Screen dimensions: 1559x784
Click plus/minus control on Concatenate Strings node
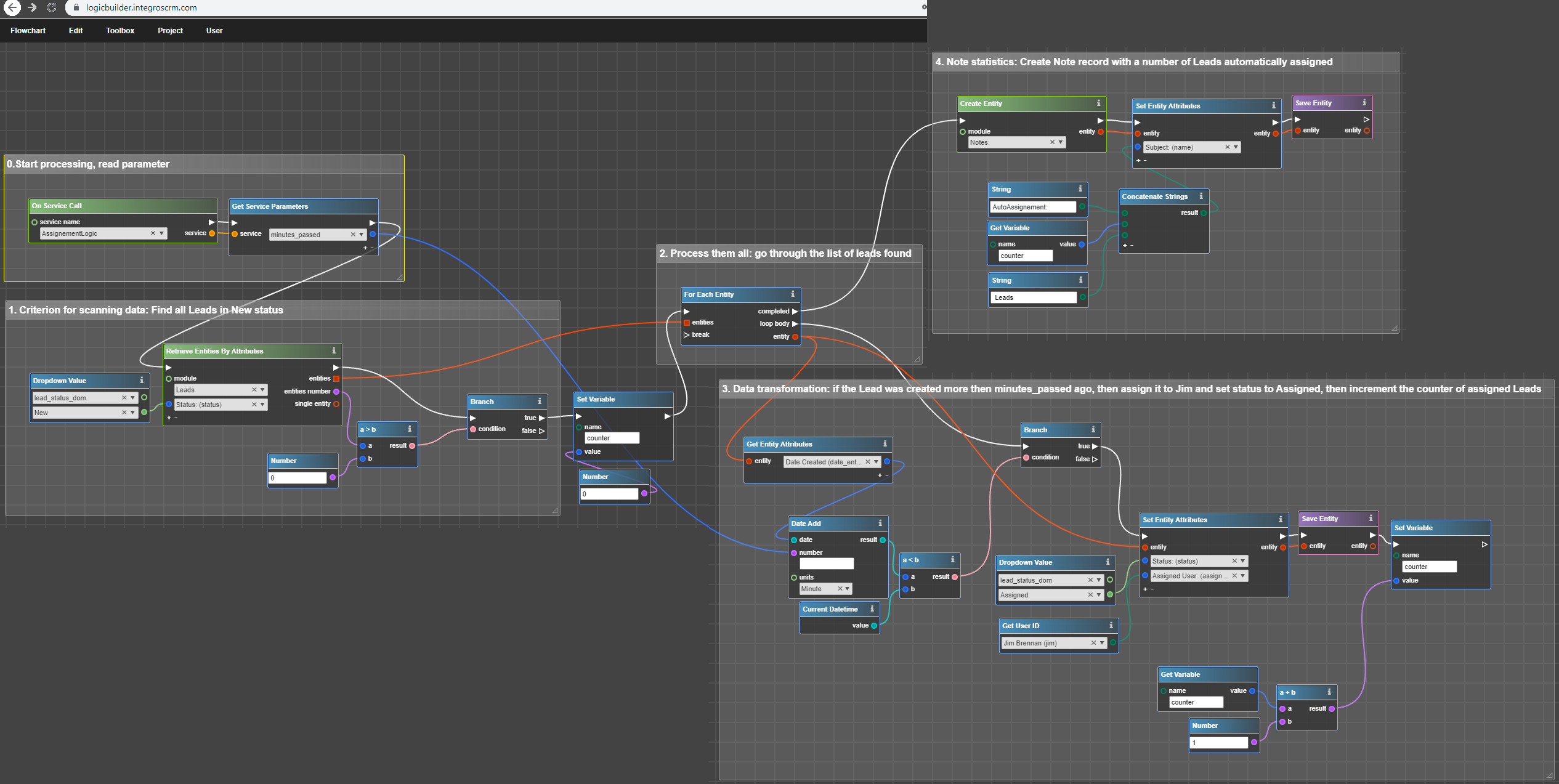coord(1128,245)
